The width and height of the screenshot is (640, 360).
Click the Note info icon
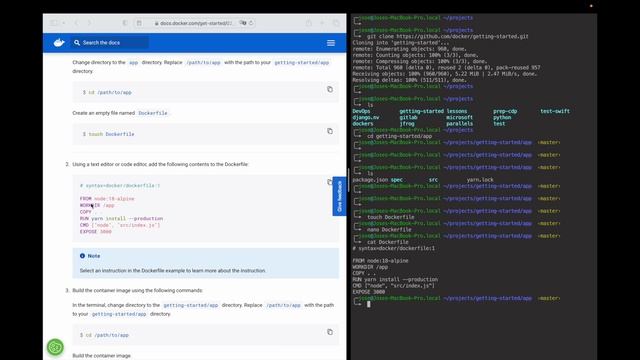[x=82, y=256]
